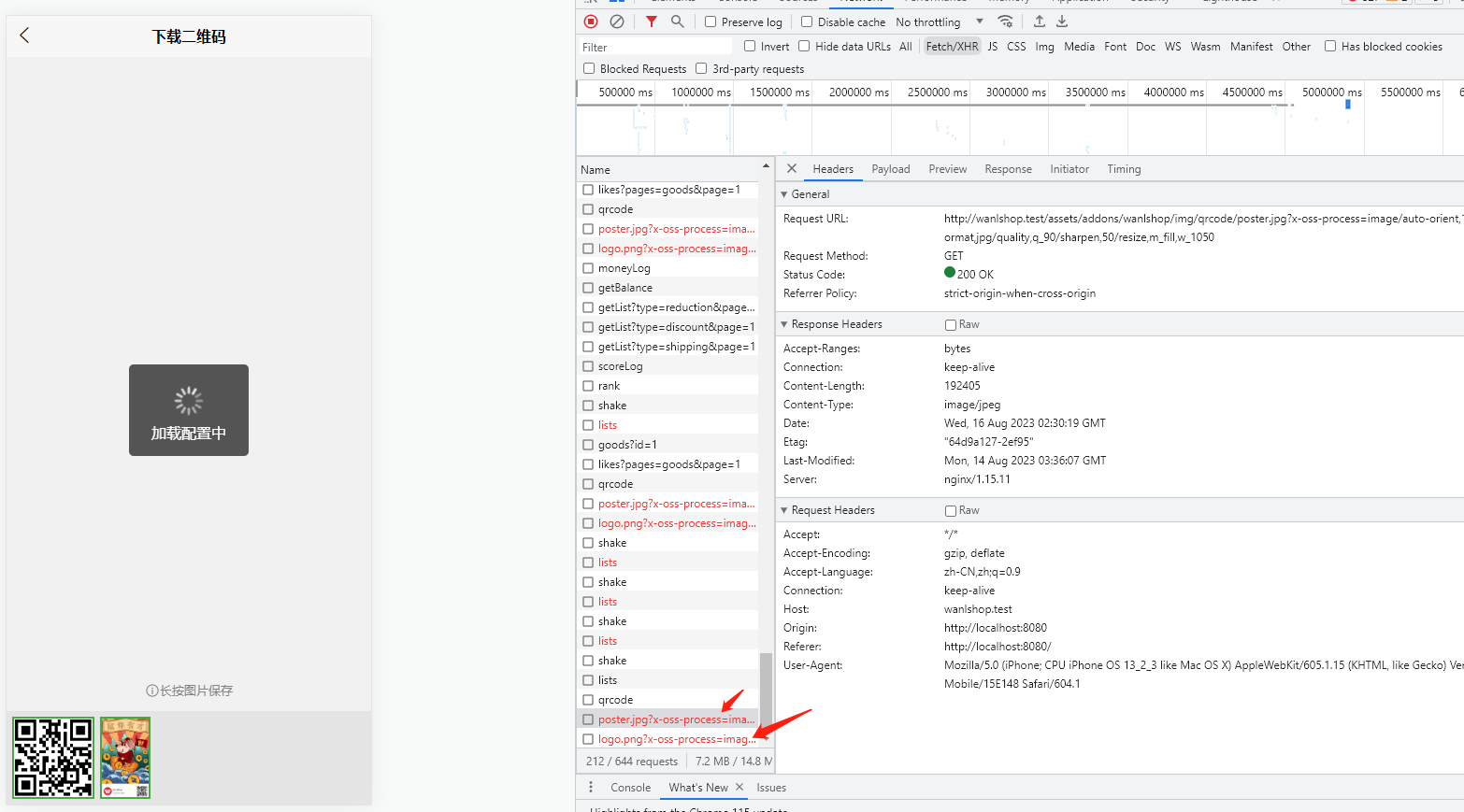Viewport: 1464px width, 812px height.
Task: Close the What's New drawer tab
Action: 739,788
